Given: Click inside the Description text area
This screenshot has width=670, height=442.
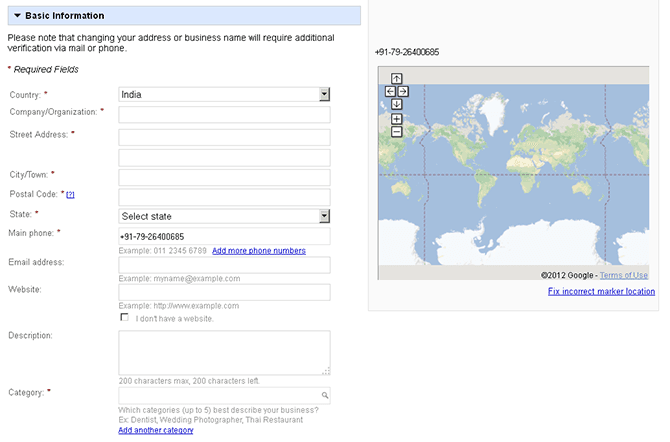Looking at the screenshot, I should click(224, 352).
